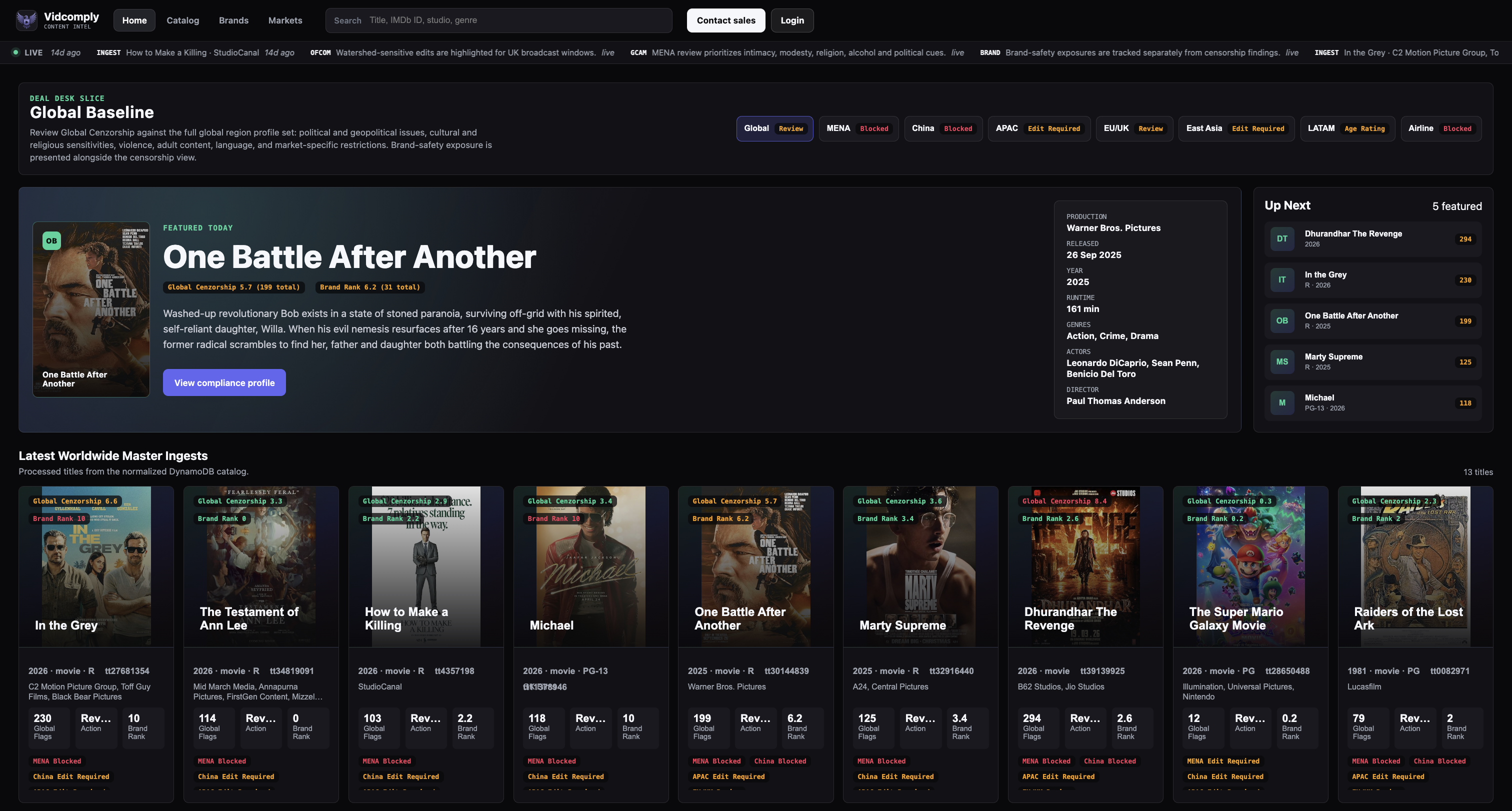Go to the Markets nav tab
This screenshot has height=811, width=1512.
pos(285,20)
